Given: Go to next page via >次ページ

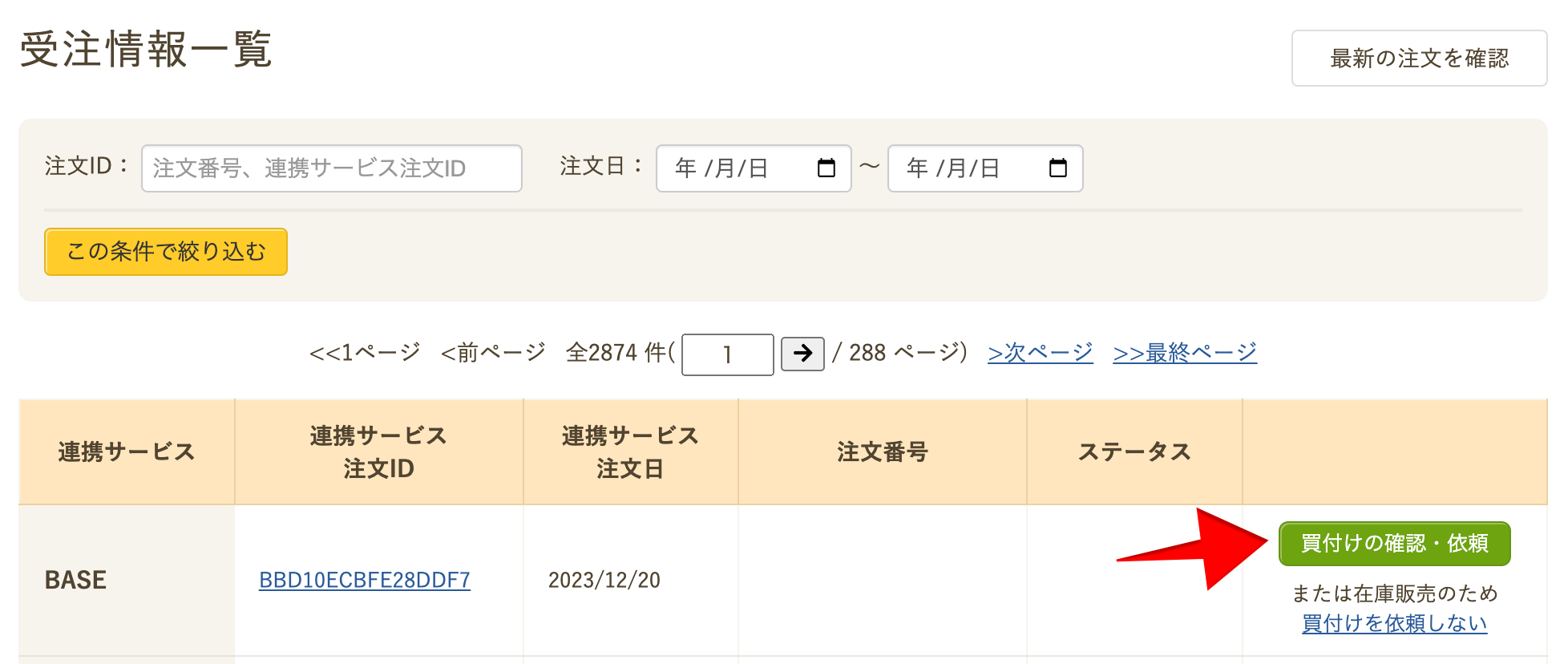Looking at the screenshot, I should 1040,353.
